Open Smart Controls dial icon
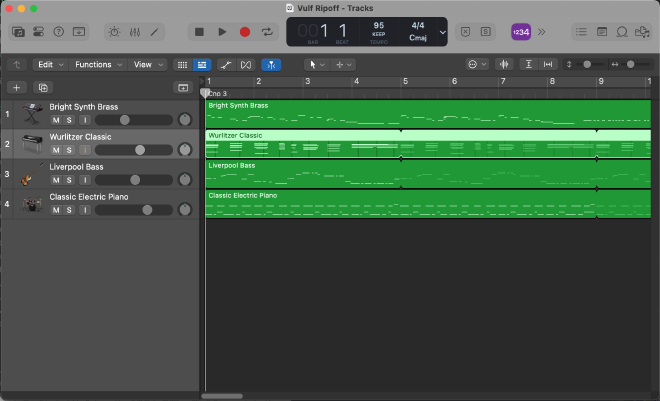660x401 pixels. (114, 32)
